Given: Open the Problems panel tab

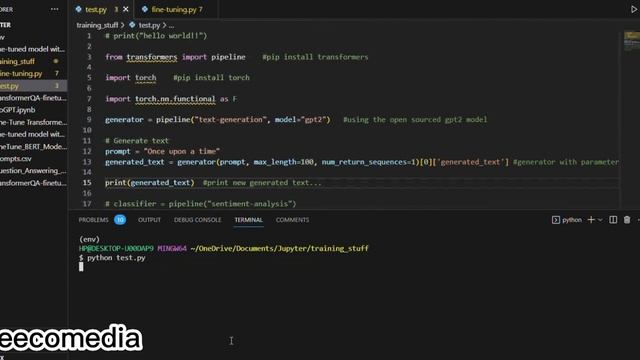Looking at the screenshot, I should pyautogui.click(x=93, y=220).
